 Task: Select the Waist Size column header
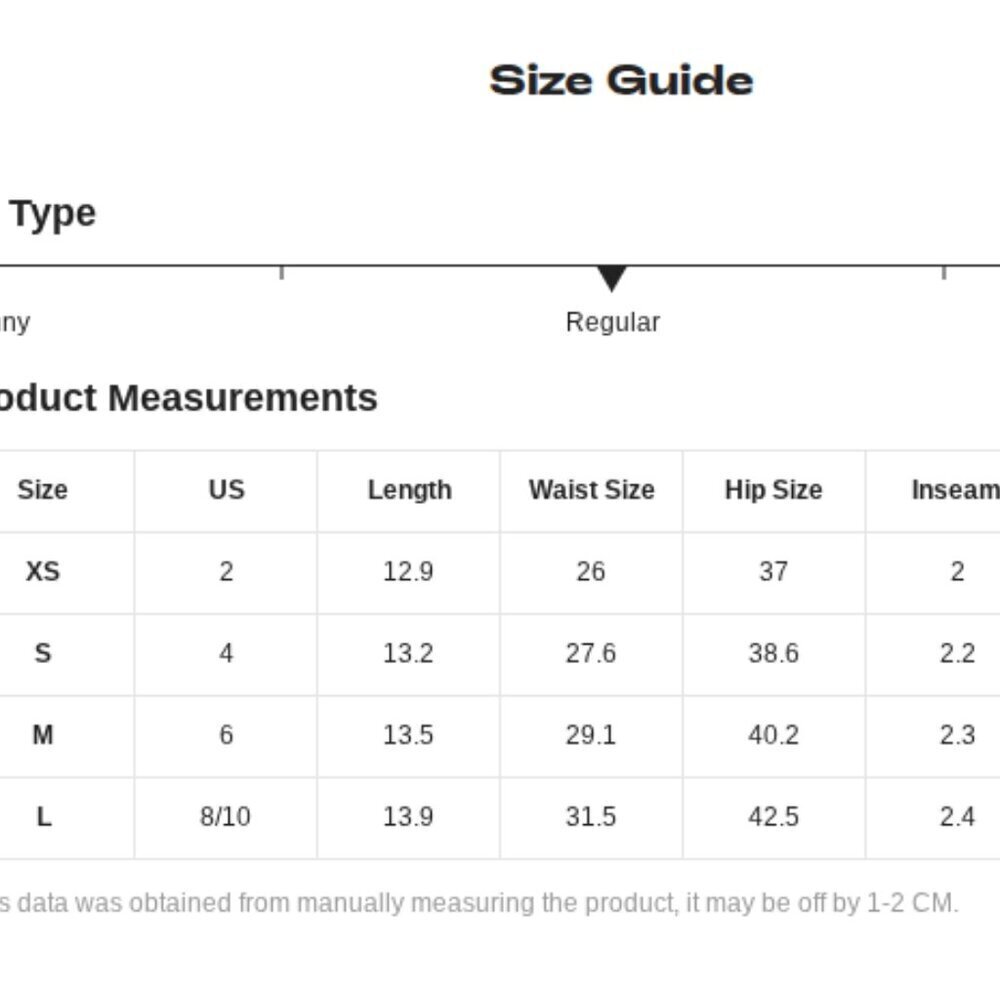[x=591, y=490]
